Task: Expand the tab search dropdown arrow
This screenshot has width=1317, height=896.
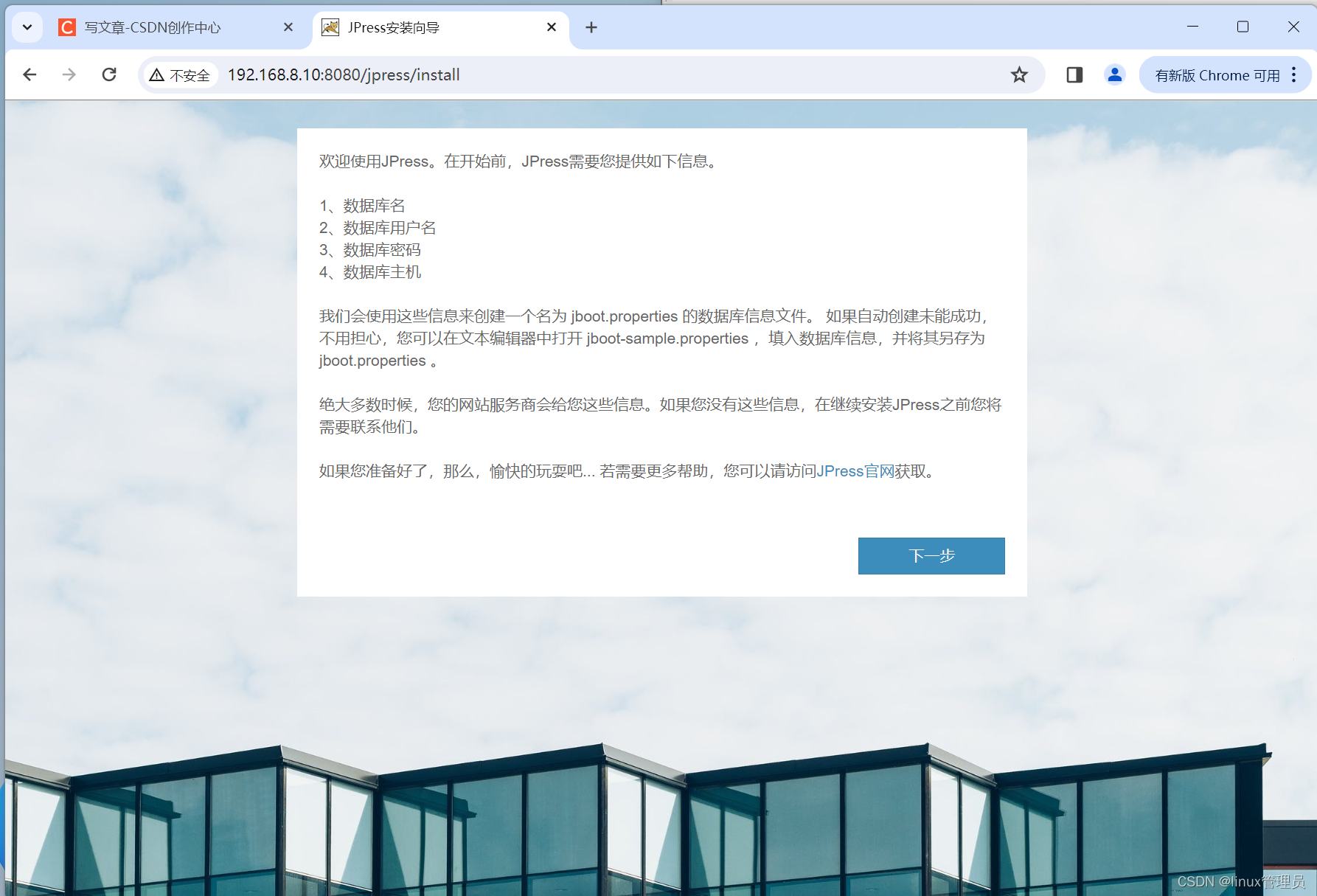Action: [x=27, y=27]
